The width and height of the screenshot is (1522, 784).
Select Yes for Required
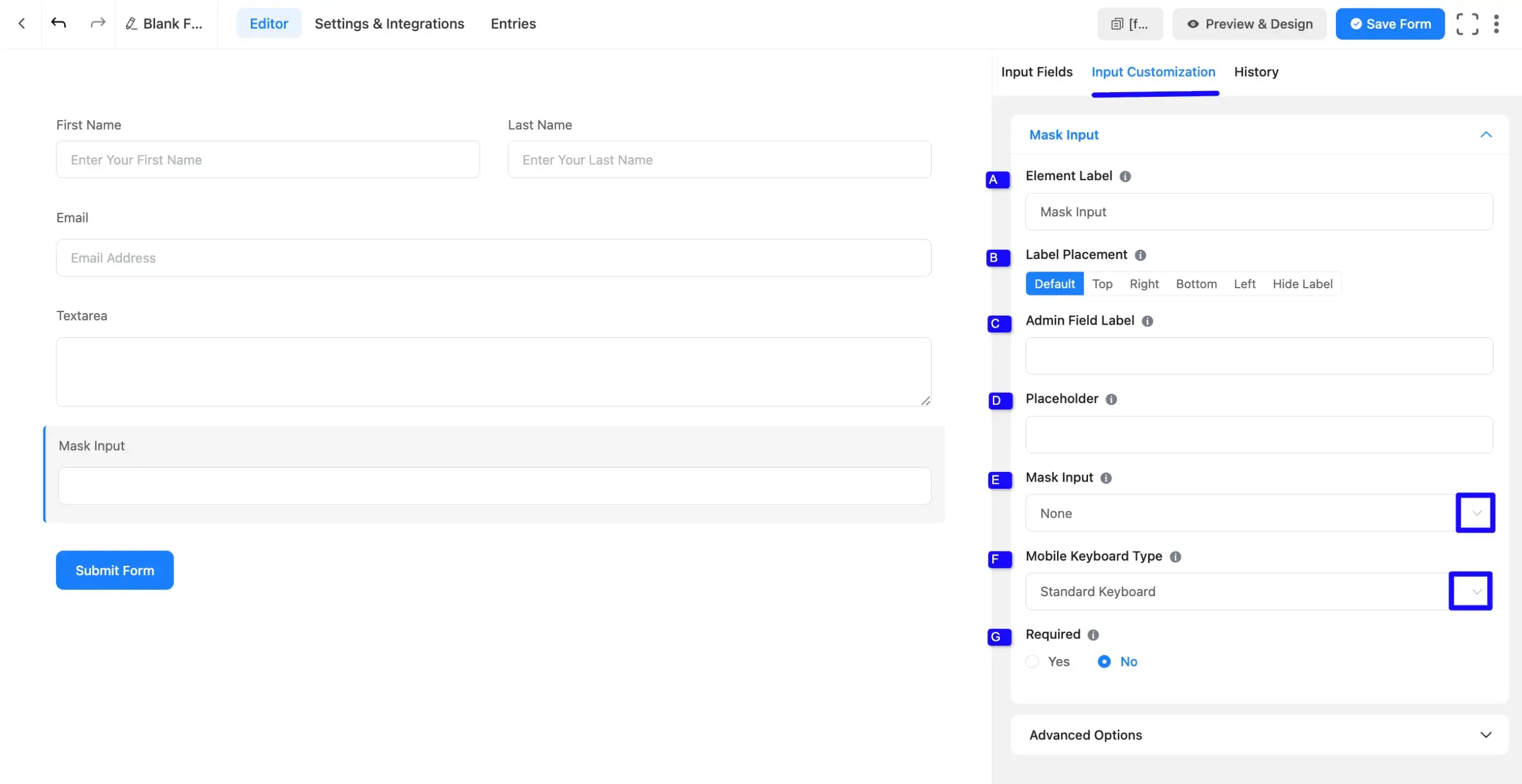coord(1033,662)
